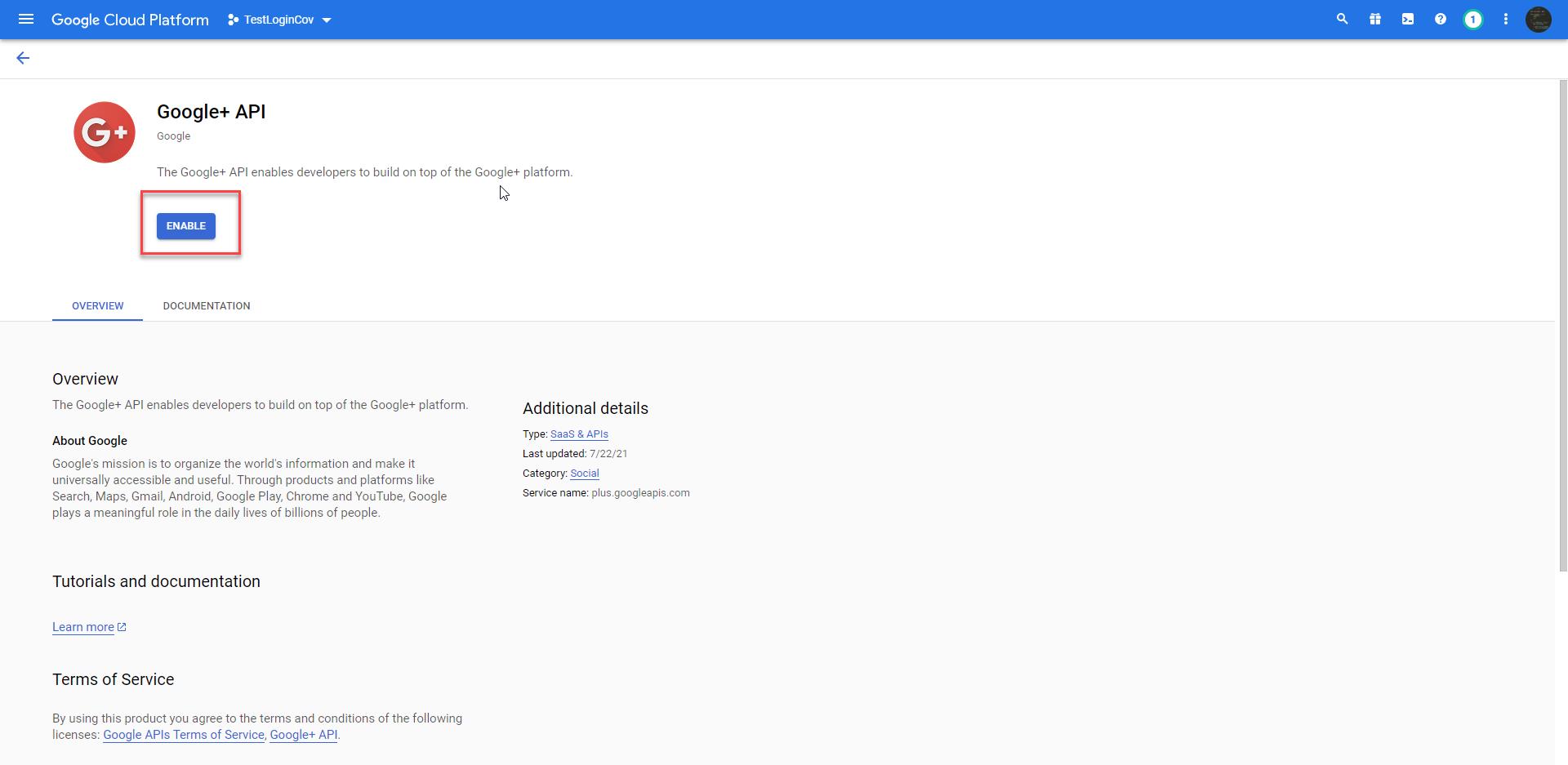Viewport: 1568px width, 765px height.
Task: Enable the Google+ API
Action: point(186,226)
